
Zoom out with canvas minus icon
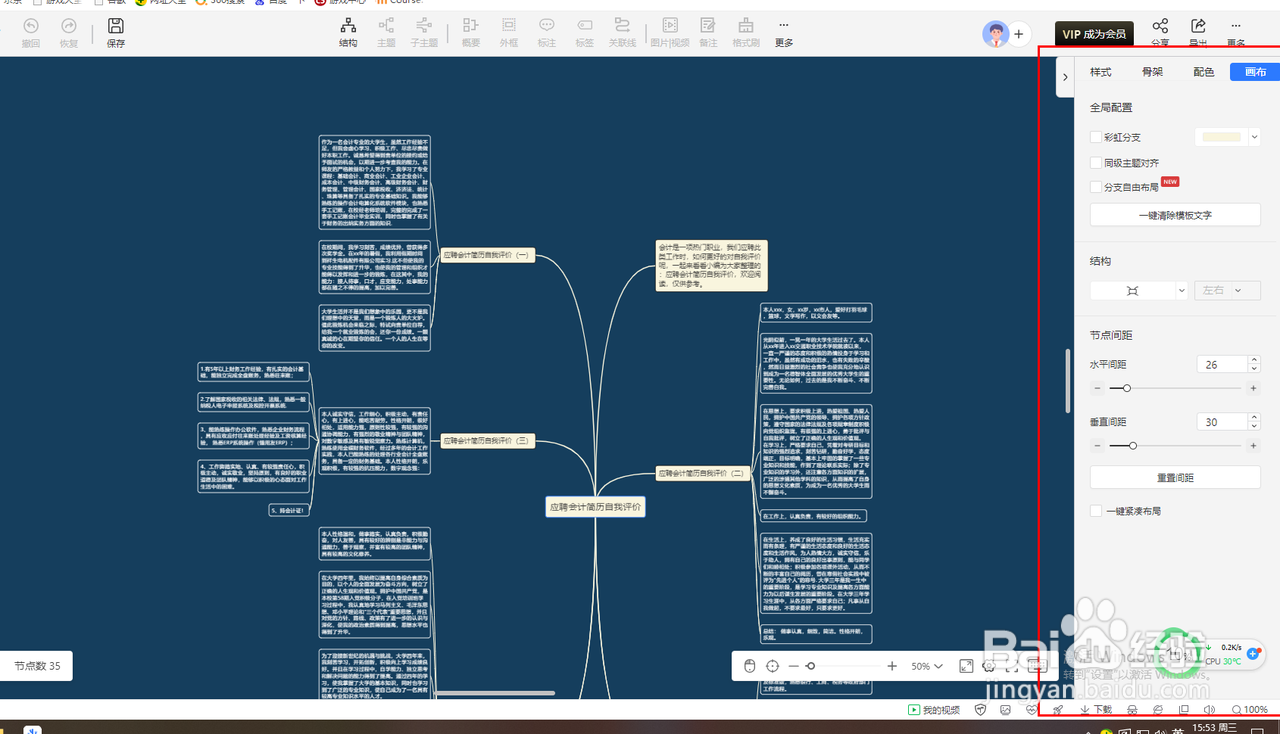pos(794,666)
